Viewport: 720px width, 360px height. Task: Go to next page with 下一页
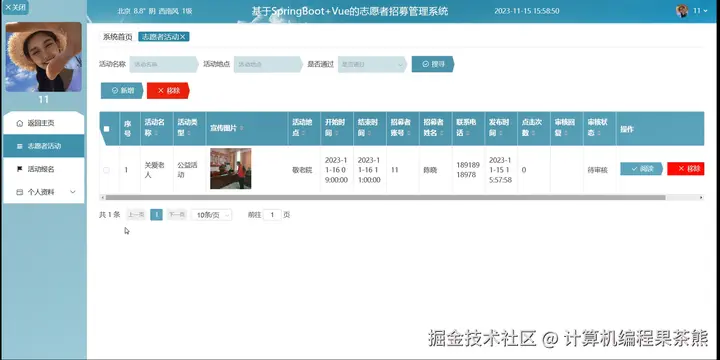[x=176, y=214]
